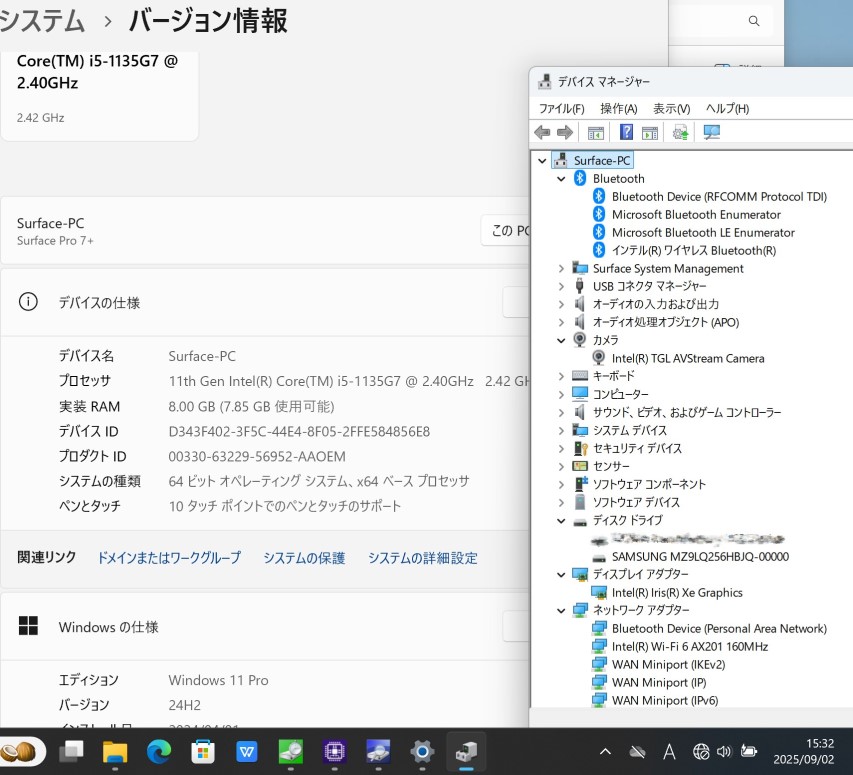Viewport: 853px width, 775px height.
Task: Expand USB コネクタ マネージャー category
Action: [561, 286]
